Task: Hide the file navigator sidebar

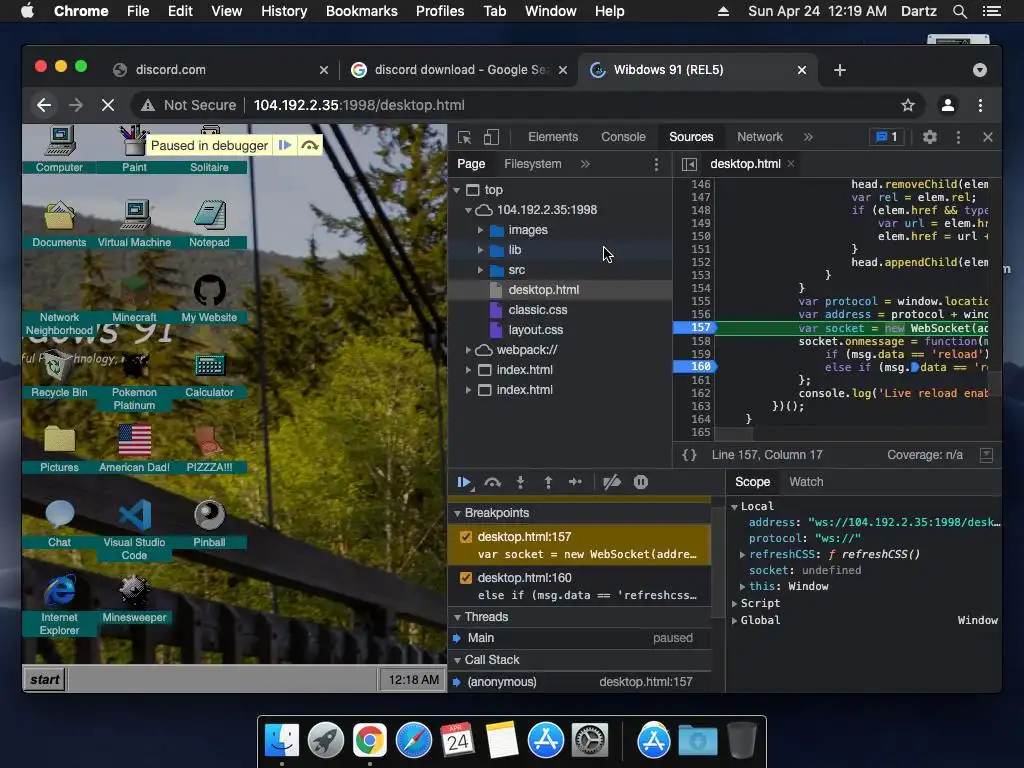Action: 689,164
